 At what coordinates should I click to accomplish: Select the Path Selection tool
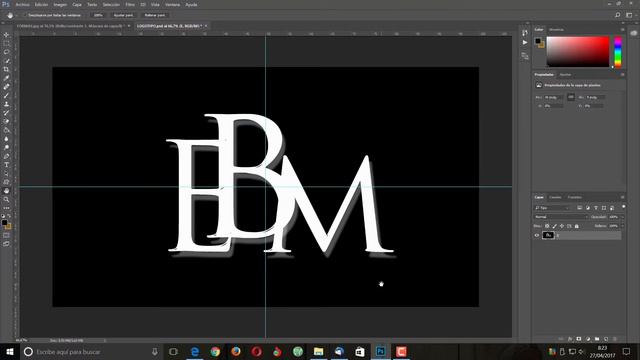(6, 173)
